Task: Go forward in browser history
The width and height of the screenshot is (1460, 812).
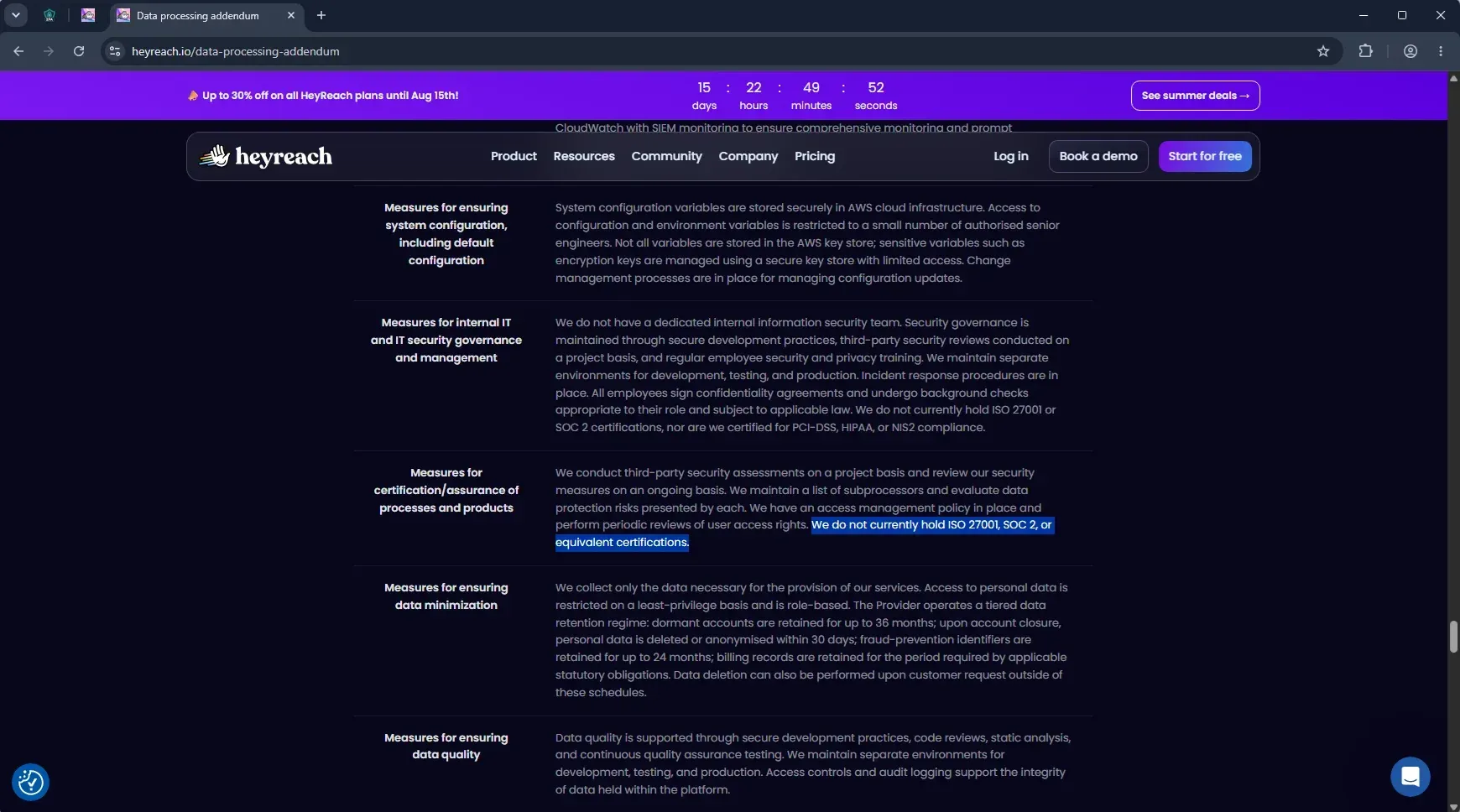Action: [x=49, y=51]
